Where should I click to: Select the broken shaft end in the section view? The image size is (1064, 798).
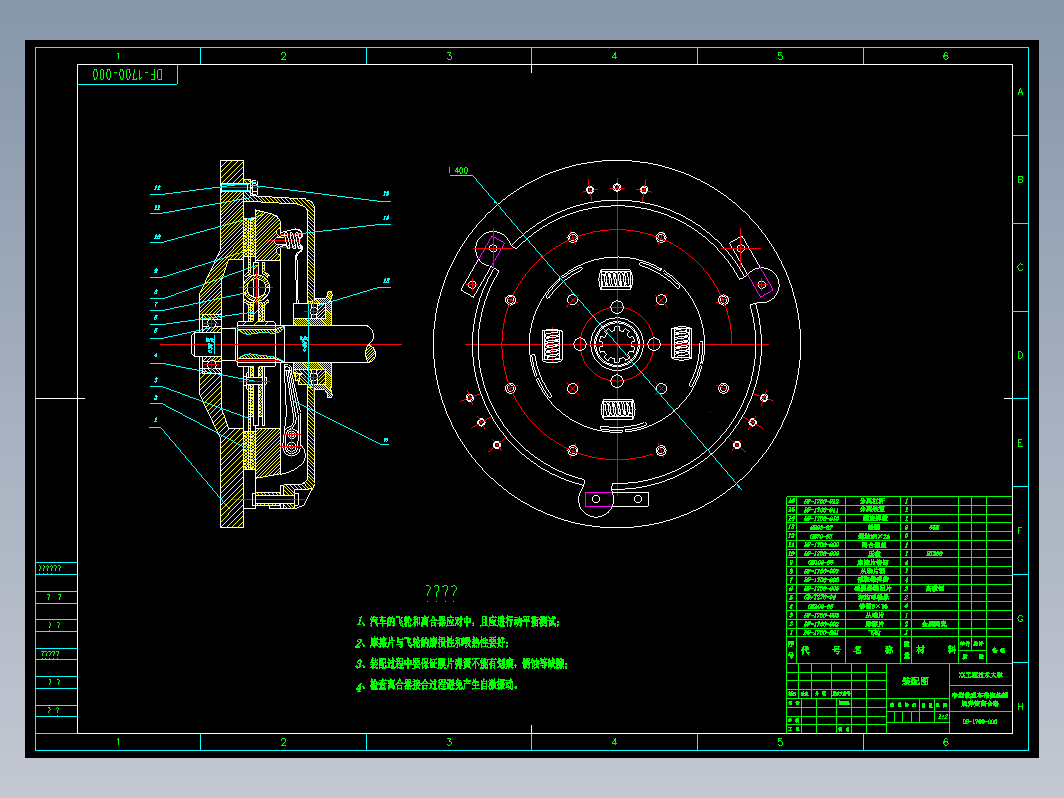coord(369,344)
